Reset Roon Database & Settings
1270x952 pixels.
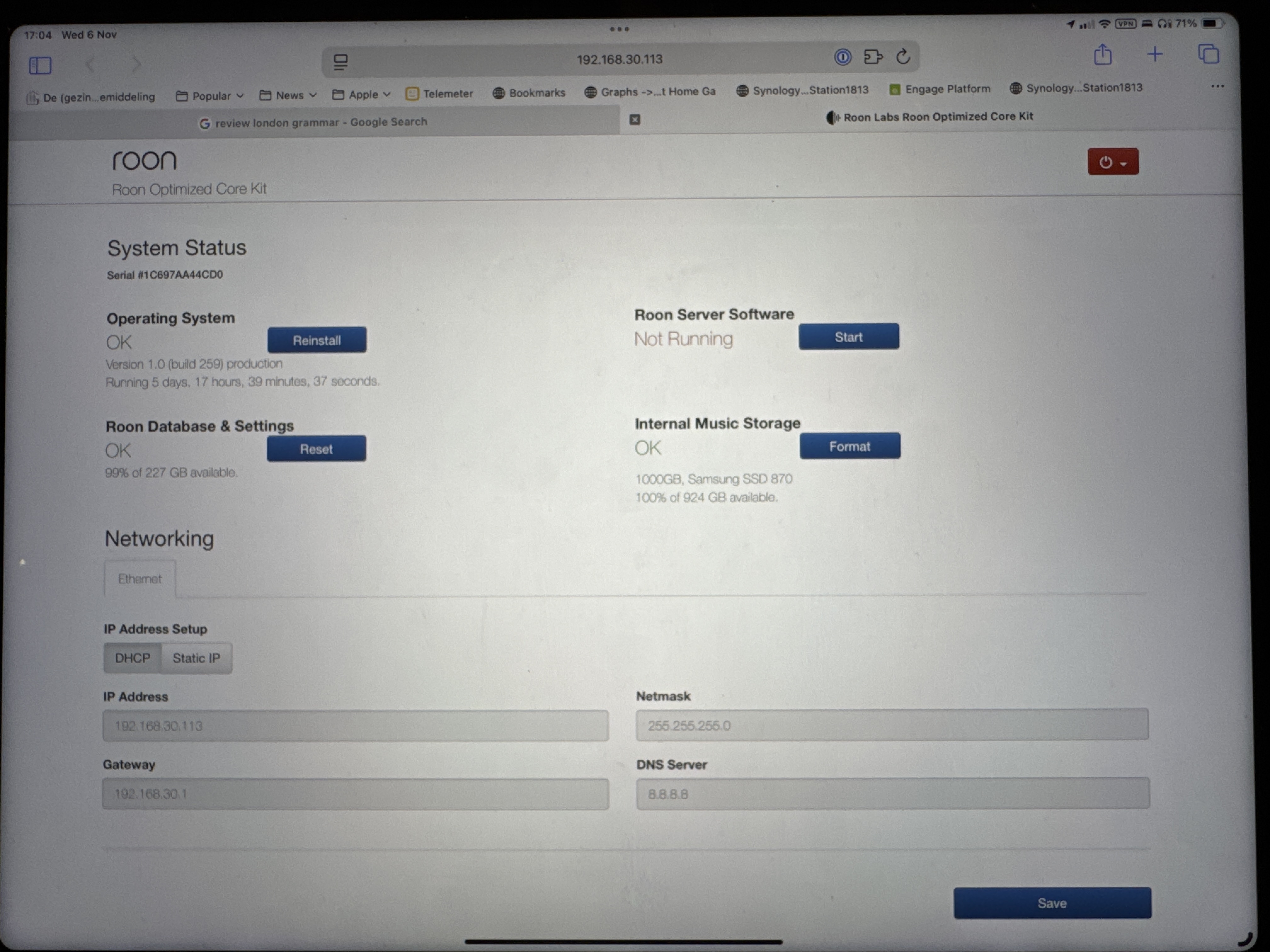click(316, 449)
